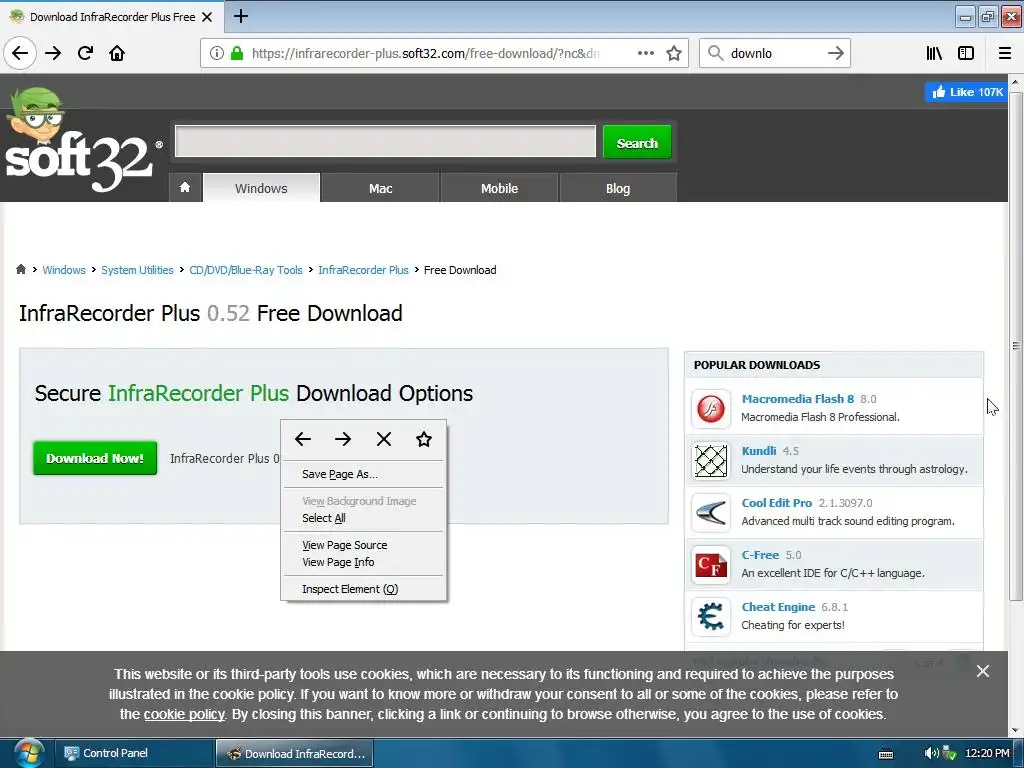
Task: Click the context menu Back arrow
Action: coord(302,439)
